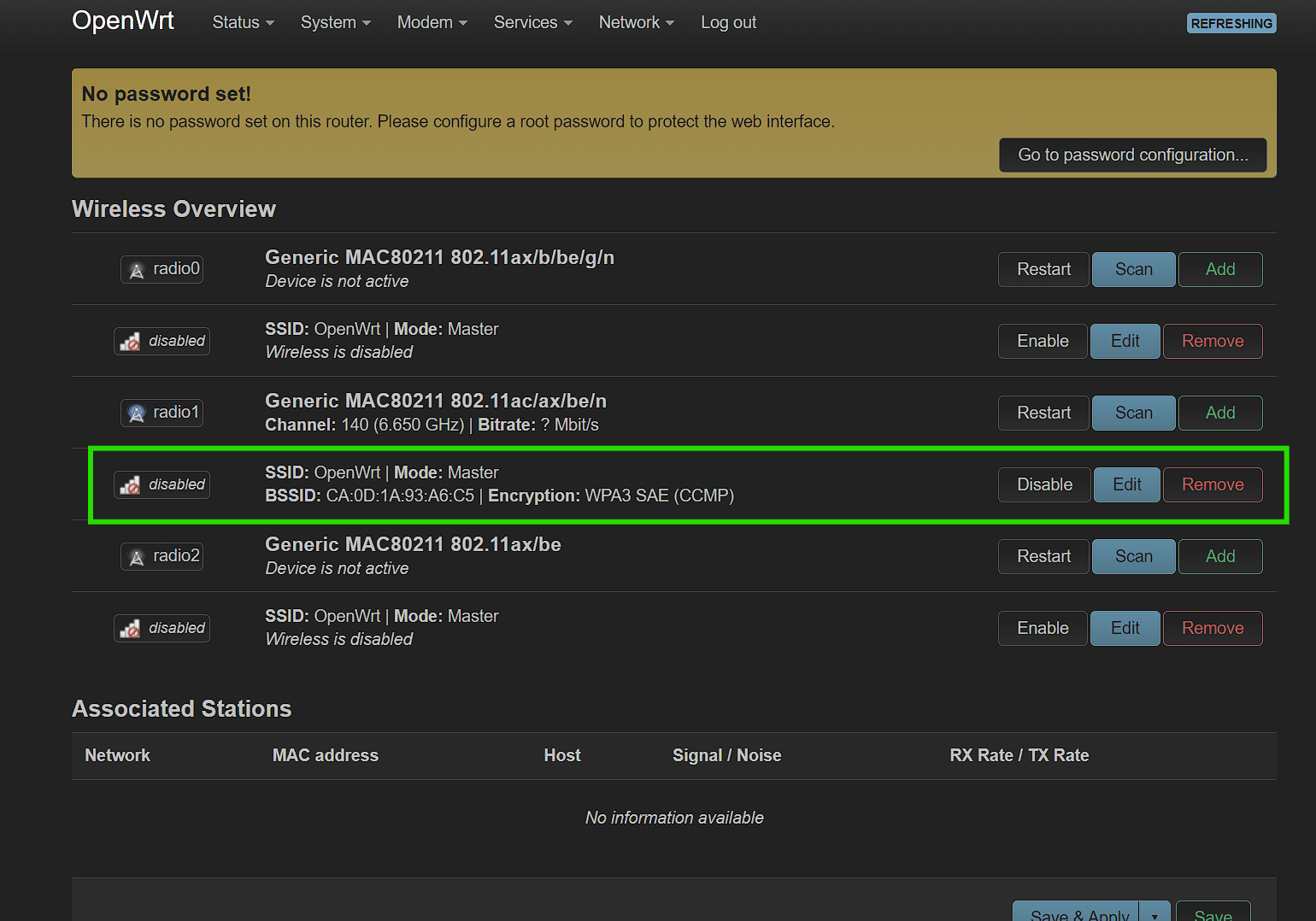The image size is (1316, 921).
Task: Click disabled signal badge under radio1
Action: click(x=162, y=484)
